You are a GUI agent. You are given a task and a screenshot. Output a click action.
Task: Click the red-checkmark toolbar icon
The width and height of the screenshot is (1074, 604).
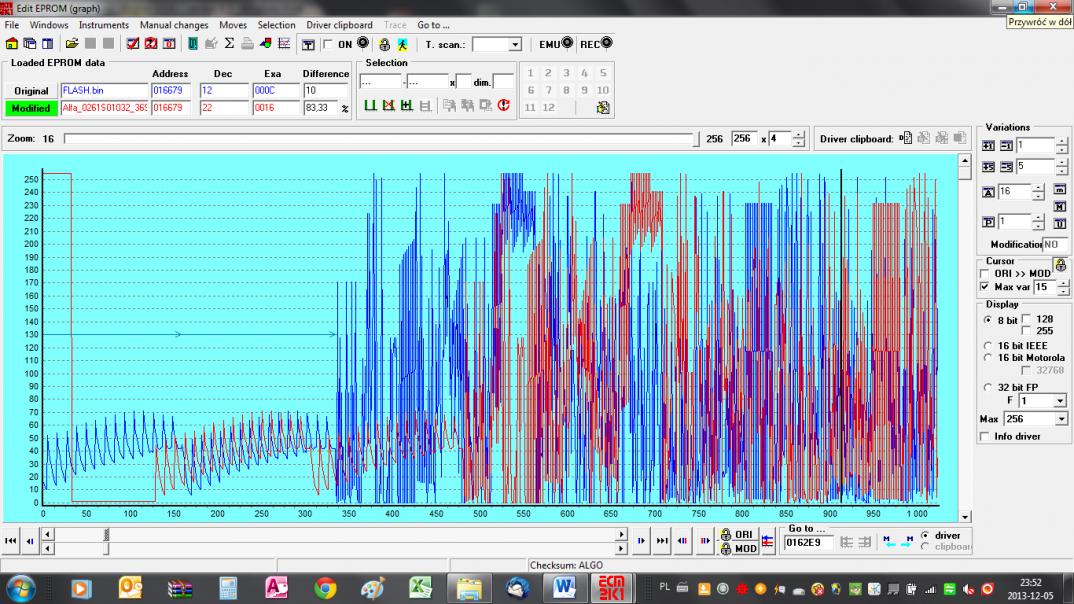[x=133, y=44]
